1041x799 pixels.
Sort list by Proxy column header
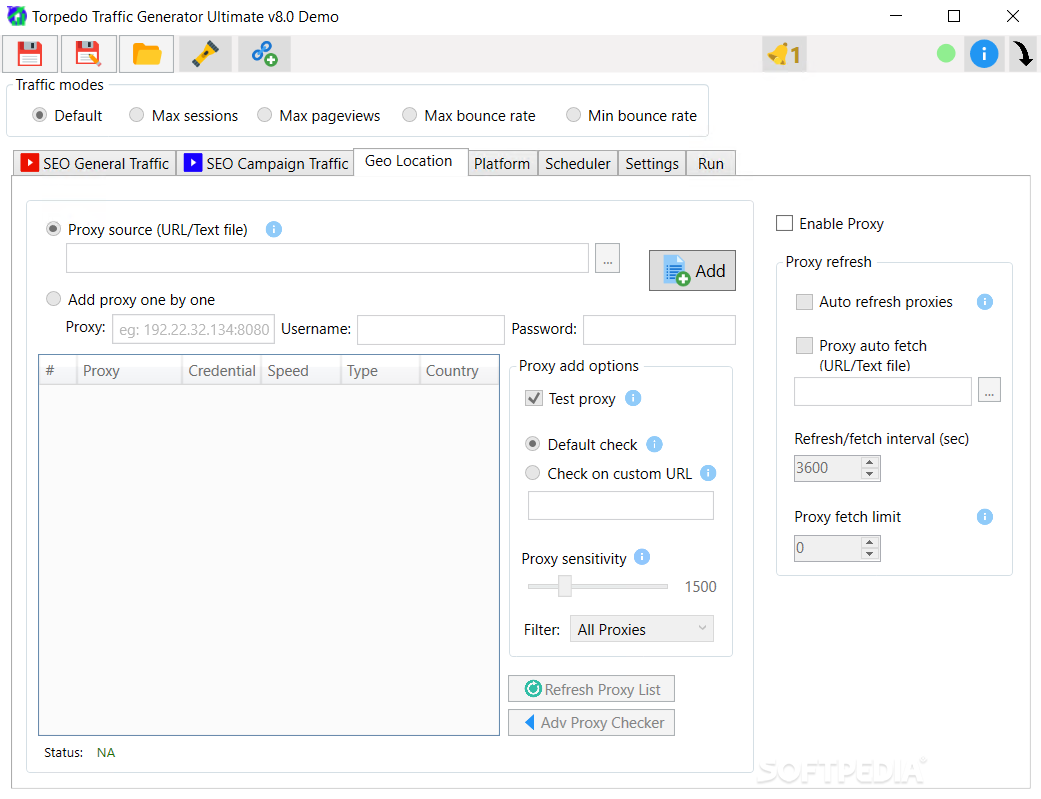point(129,371)
